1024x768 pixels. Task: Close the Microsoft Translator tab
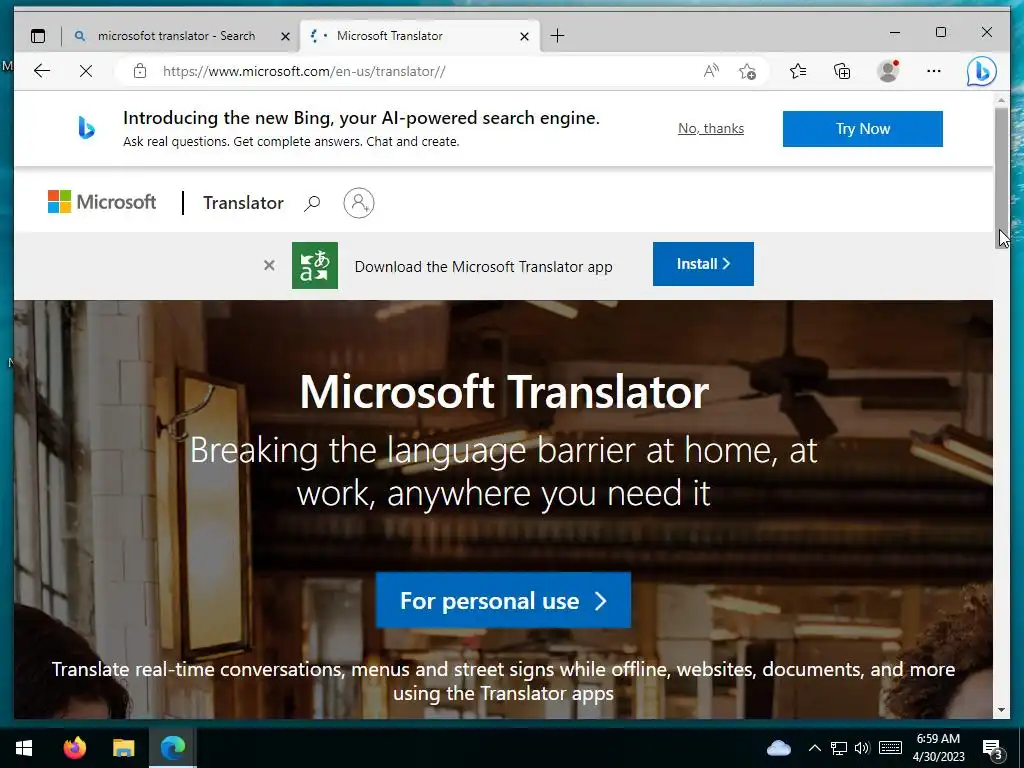524,37
